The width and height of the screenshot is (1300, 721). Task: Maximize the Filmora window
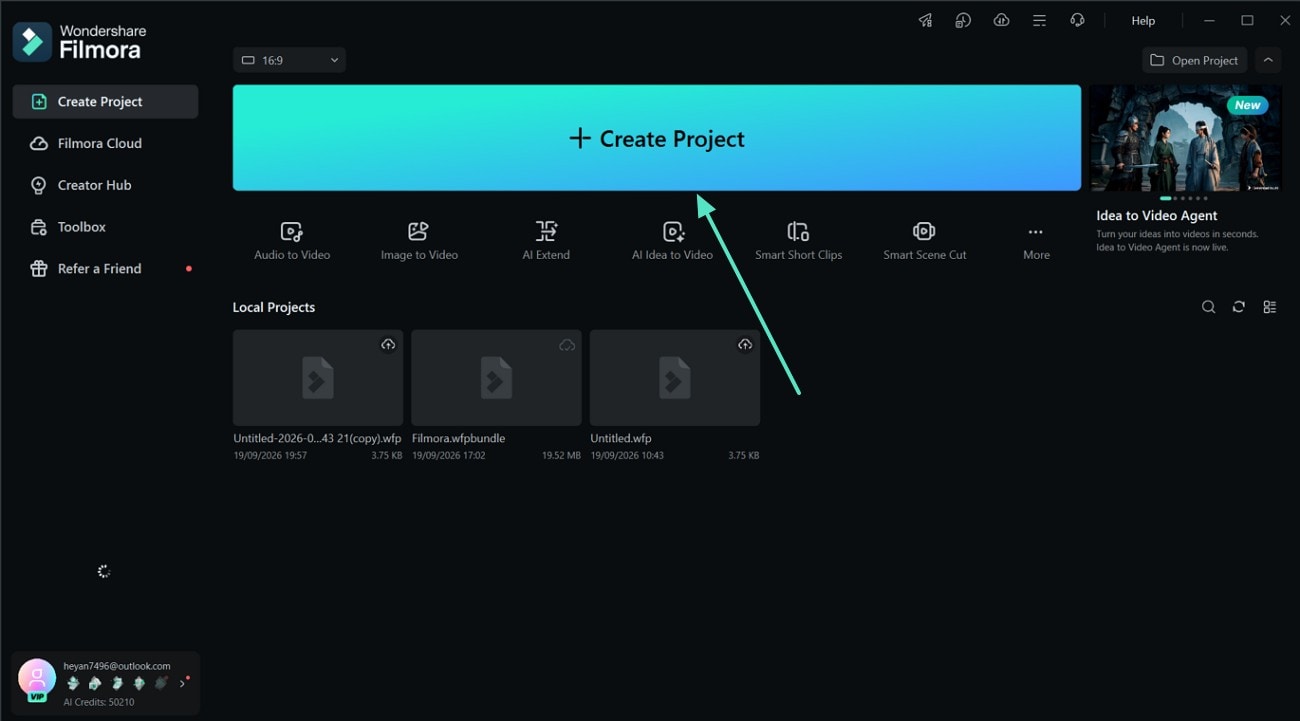(x=1247, y=20)
